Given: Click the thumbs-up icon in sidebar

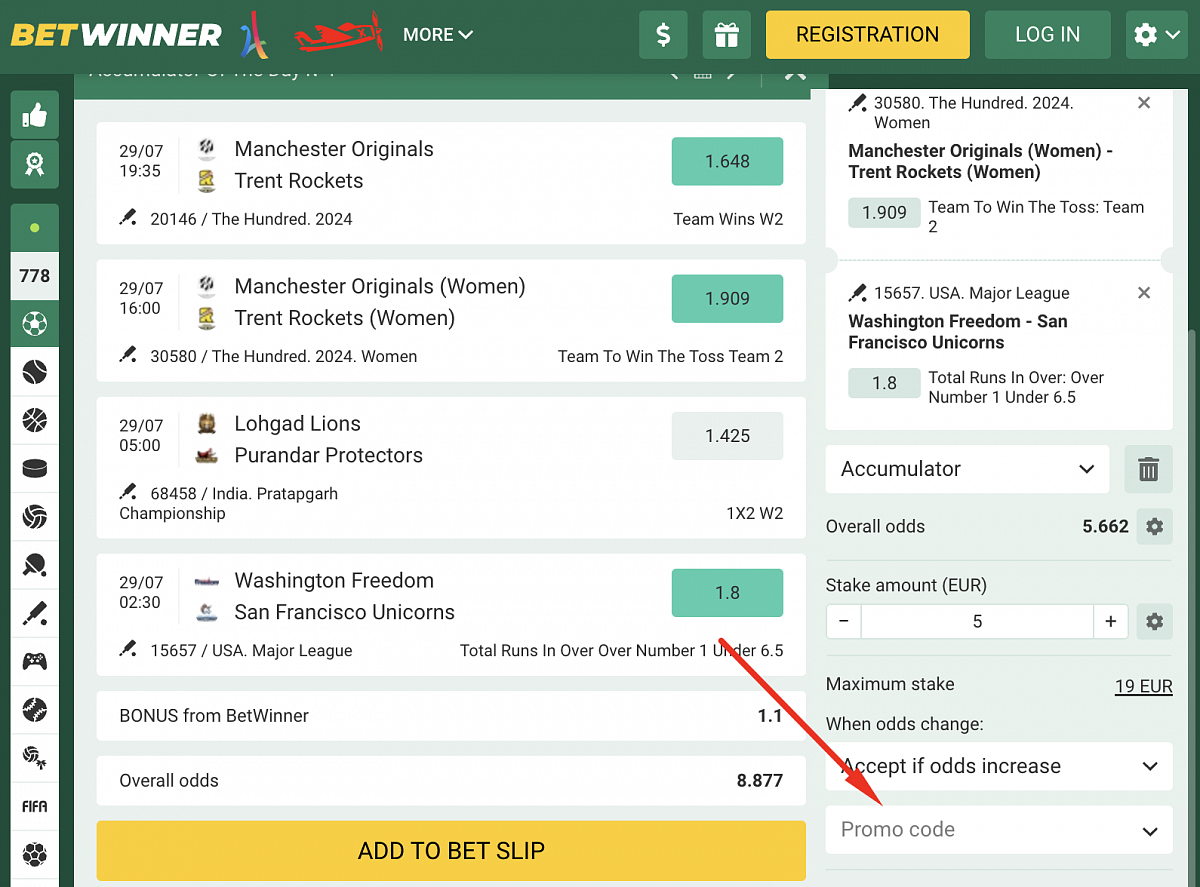Looking at the screenshot, I should coord(35,115).
